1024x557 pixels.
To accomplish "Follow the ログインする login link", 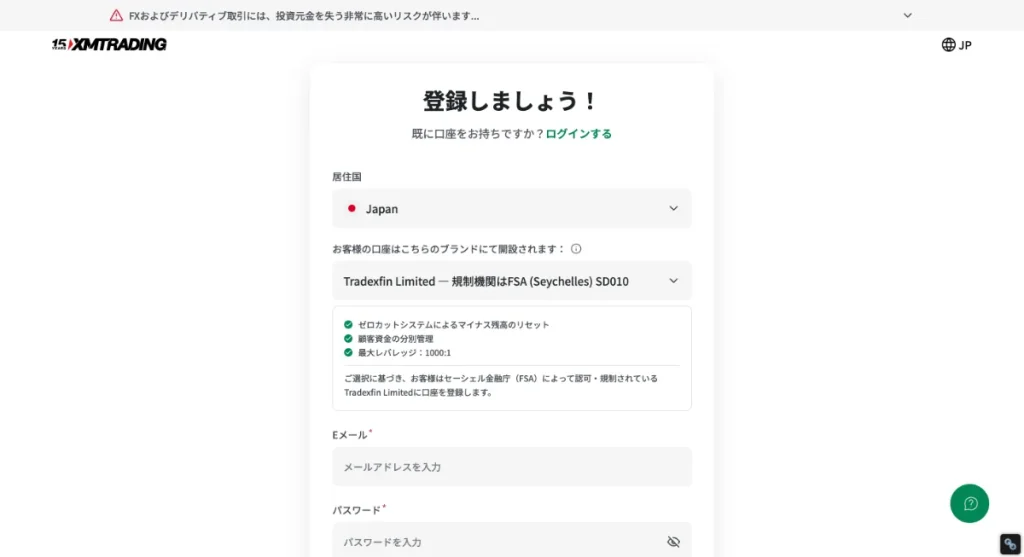I will tap(579, 133).
